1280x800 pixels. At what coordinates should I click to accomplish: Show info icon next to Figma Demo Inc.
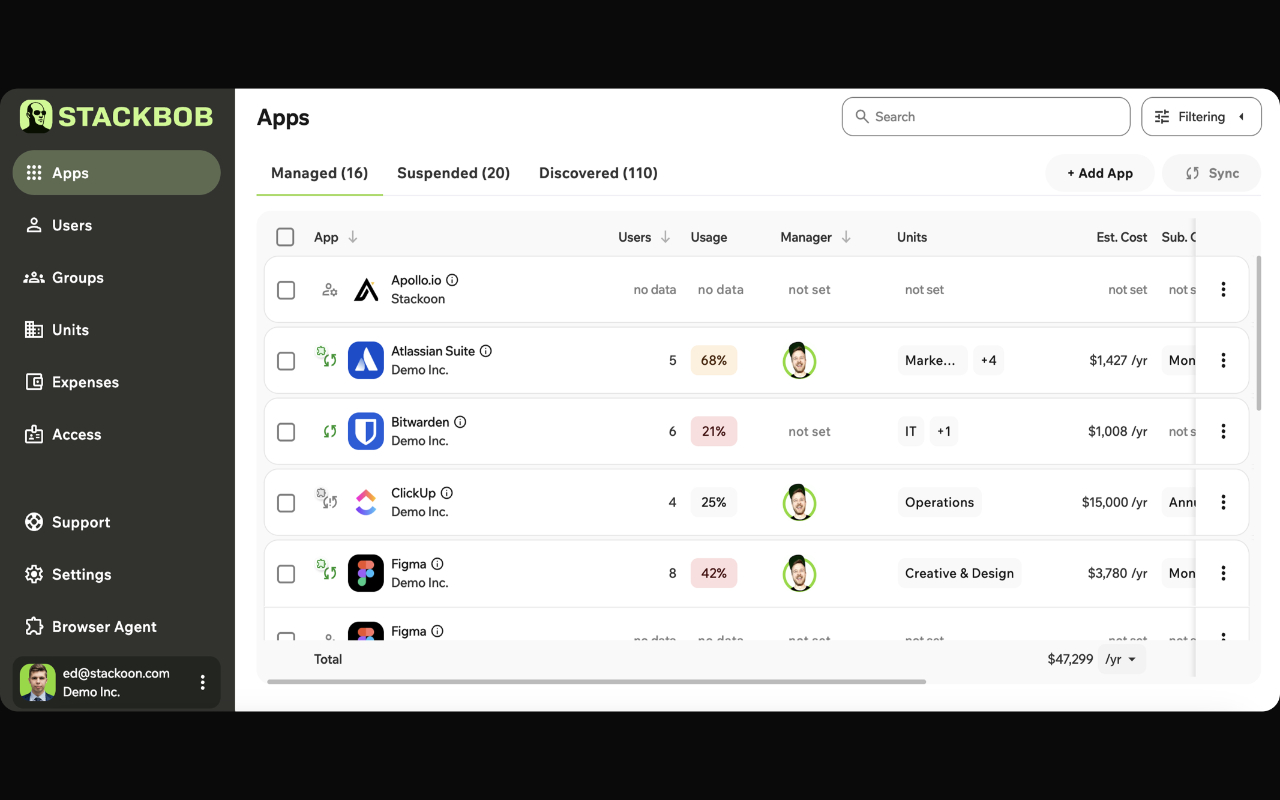[x=437, y=564]
